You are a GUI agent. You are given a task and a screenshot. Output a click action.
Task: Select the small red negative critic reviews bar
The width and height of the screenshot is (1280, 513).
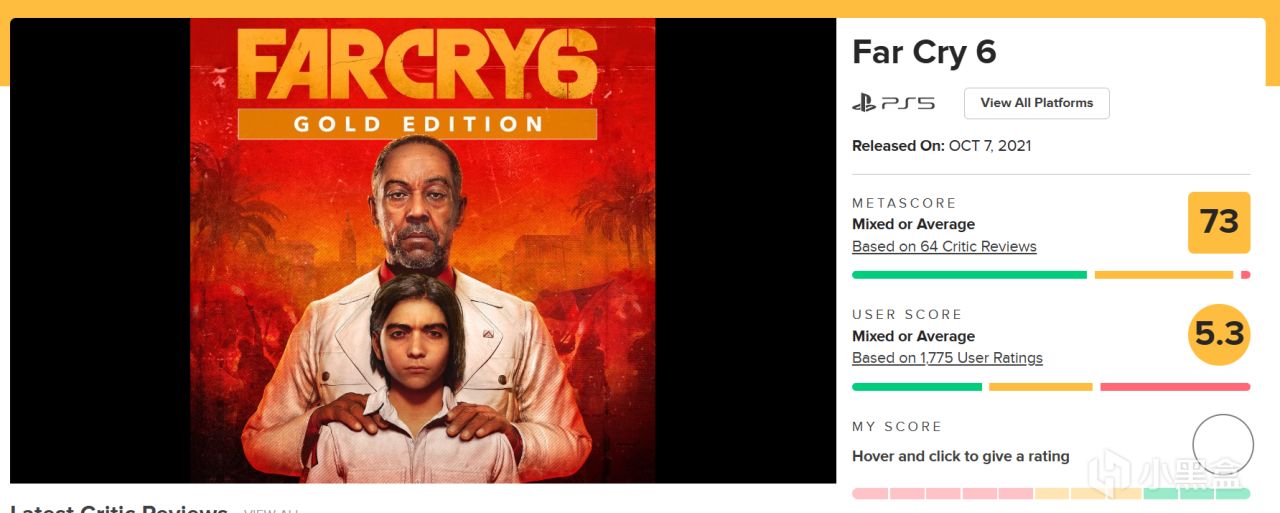(x=1245, y=275)
